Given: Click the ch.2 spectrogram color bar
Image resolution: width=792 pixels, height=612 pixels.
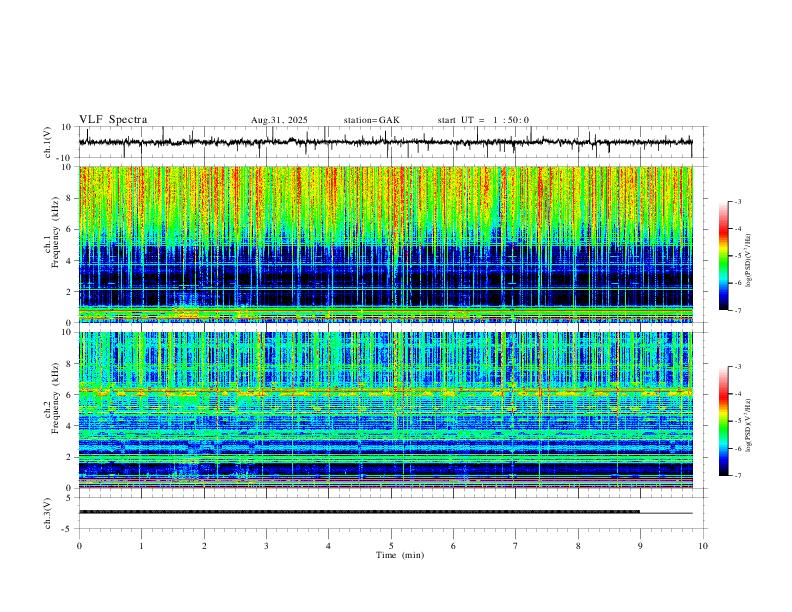Looking at the screenshot, I should (x=723, y=421).
